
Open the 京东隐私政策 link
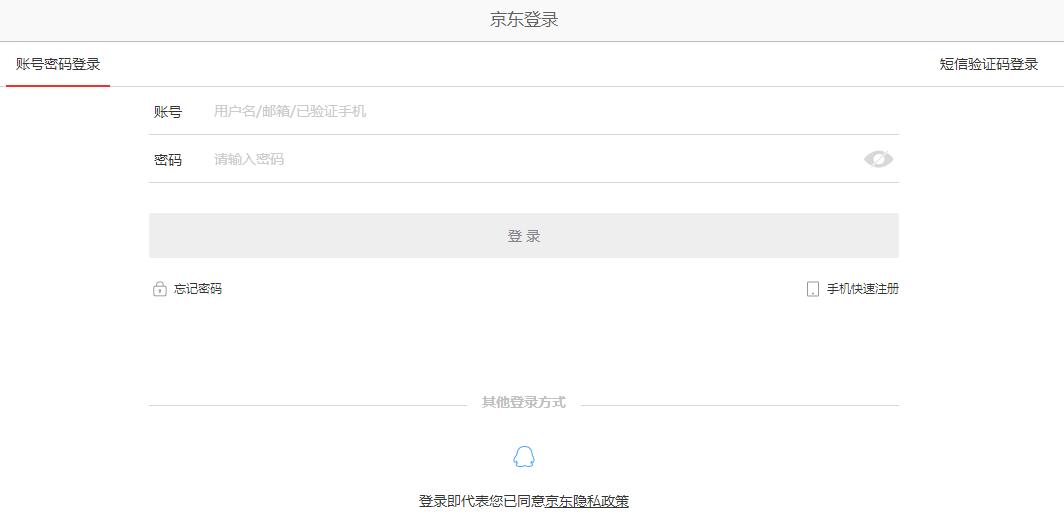tap(587, 501)
